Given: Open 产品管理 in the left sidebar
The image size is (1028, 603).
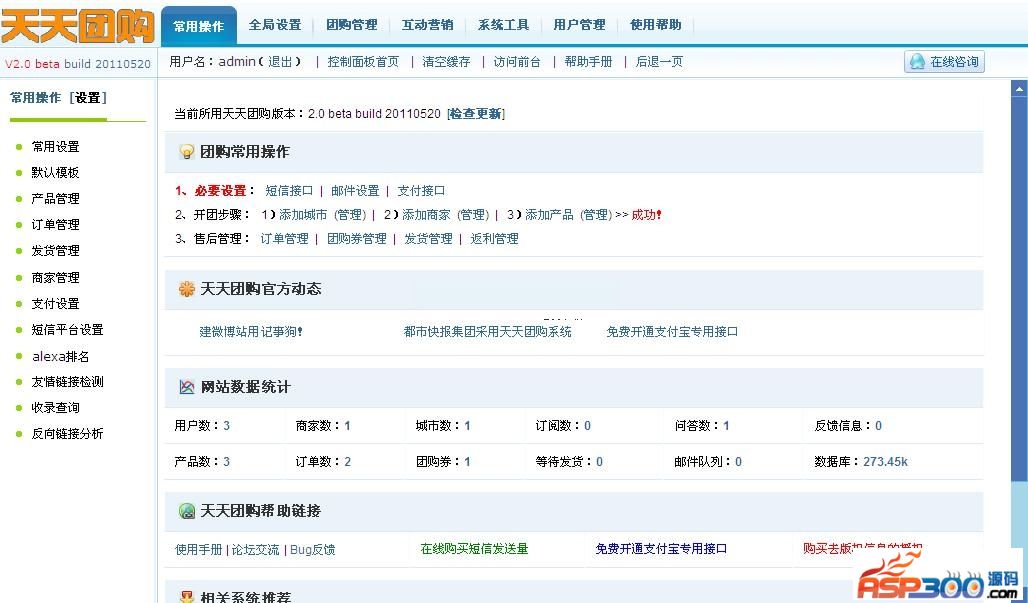Looking at the screenshot, I should pos(55,199).
